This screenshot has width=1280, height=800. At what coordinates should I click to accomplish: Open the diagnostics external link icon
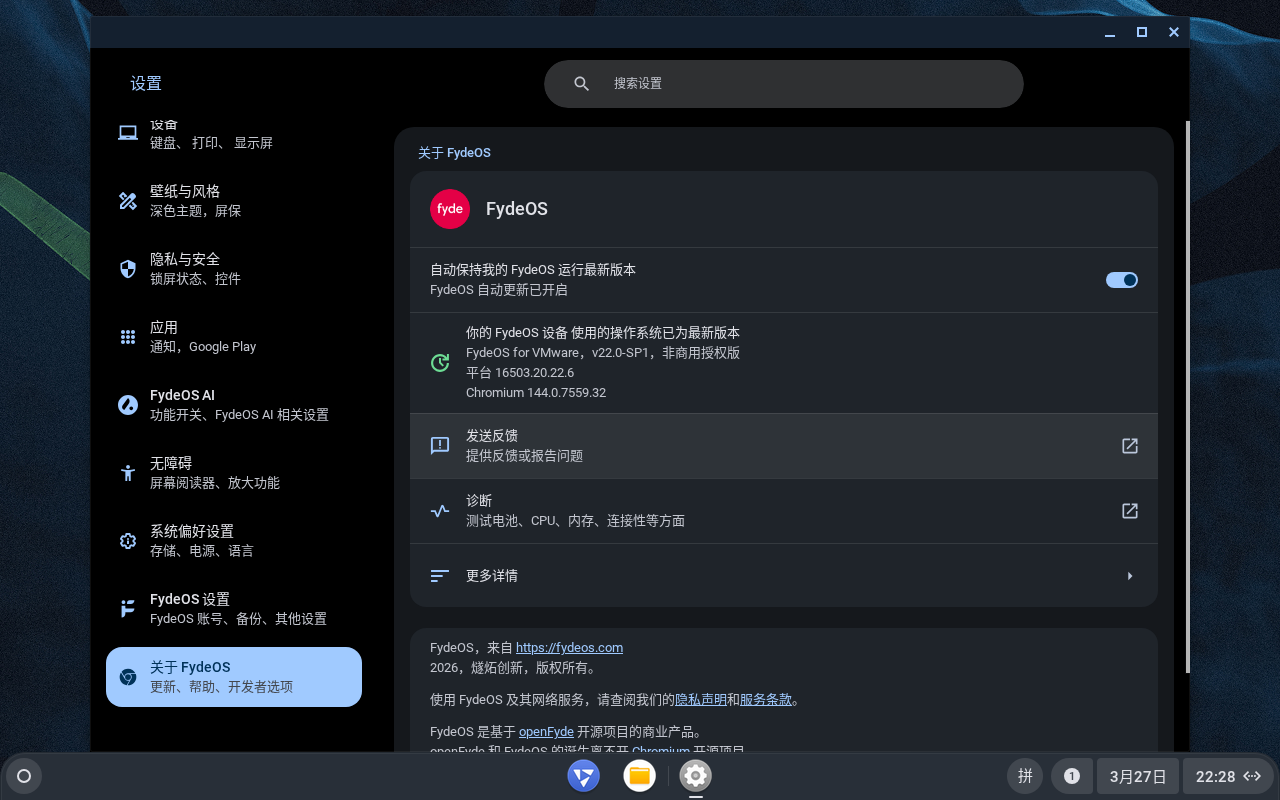click(x=1129, y=511)
